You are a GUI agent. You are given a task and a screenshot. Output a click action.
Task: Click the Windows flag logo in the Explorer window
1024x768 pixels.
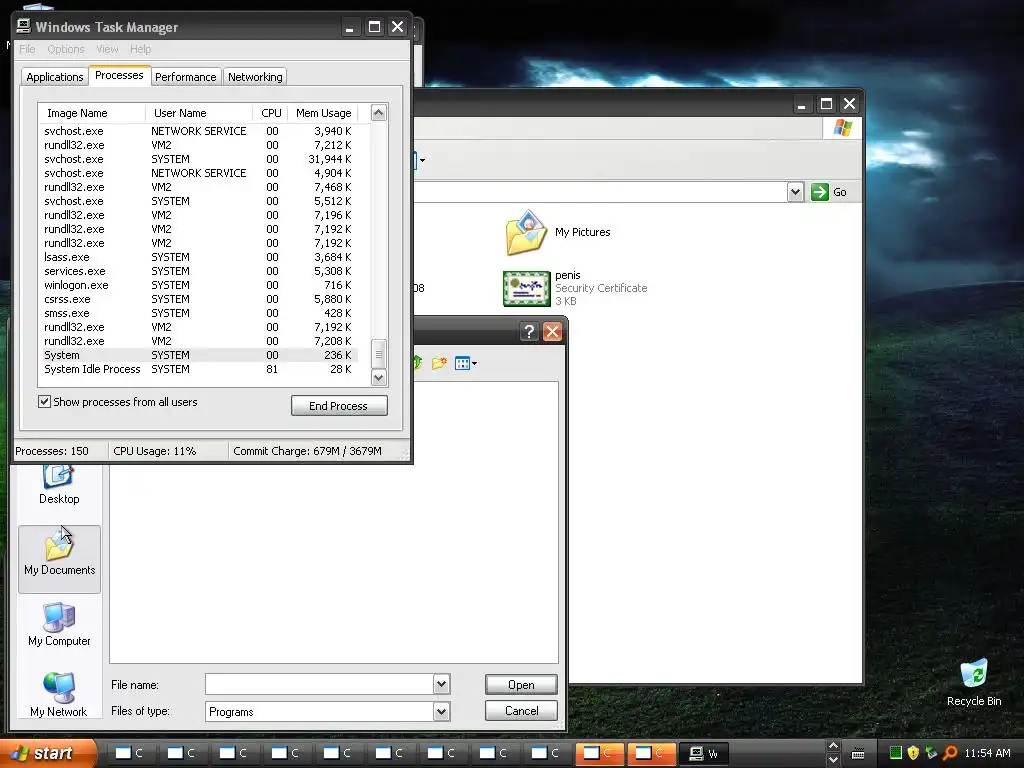[842, 128]
